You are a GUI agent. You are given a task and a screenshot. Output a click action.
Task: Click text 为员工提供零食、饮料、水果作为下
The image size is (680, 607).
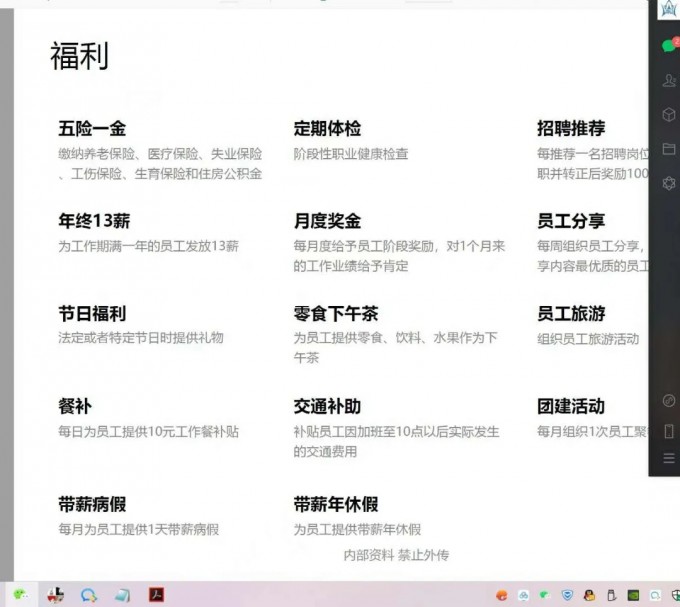(x=396, y=338)
